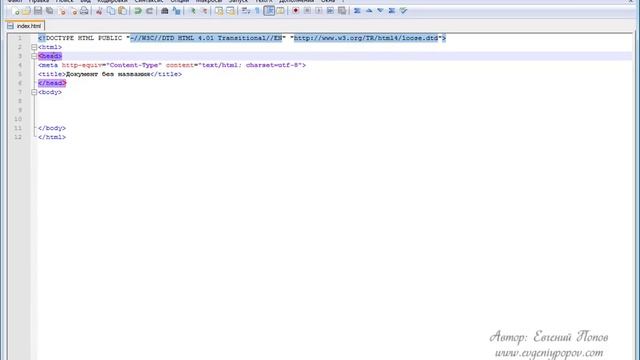Start macro recording with red dot
The image size is (640, 360).
tap(296, 11)
